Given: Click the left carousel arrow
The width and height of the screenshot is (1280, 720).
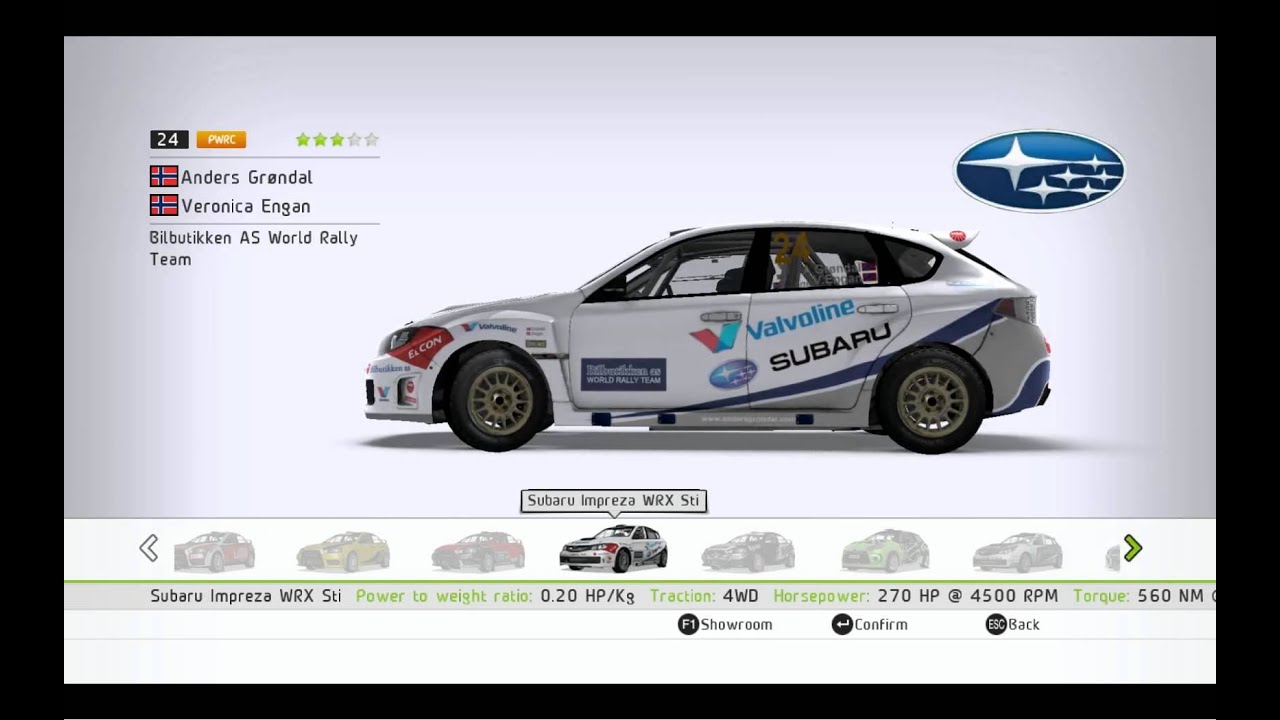Looking at the screenshot, I should [x=148, y=548].
